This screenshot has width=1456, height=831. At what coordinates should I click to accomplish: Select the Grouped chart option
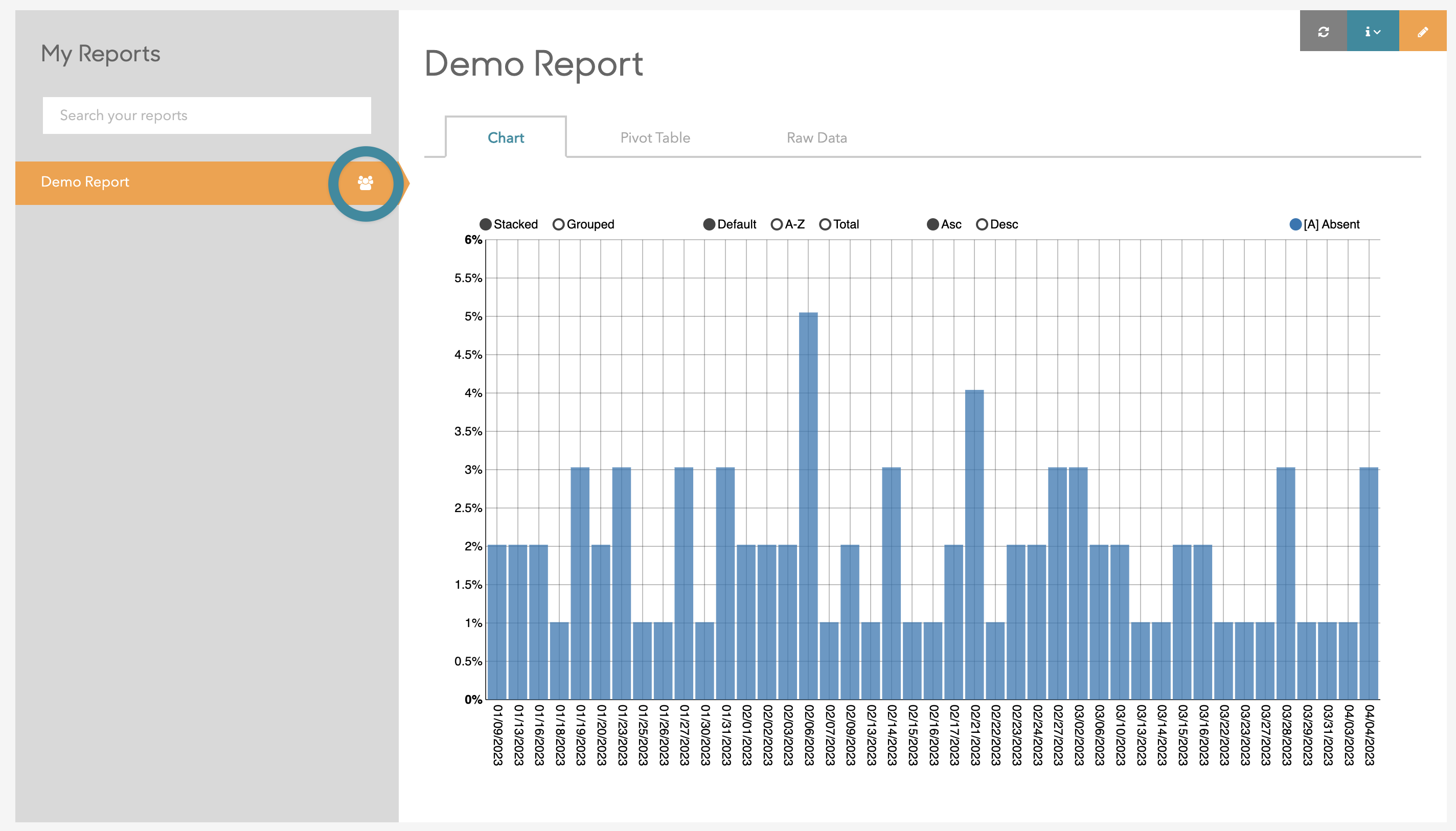point(558,224)
